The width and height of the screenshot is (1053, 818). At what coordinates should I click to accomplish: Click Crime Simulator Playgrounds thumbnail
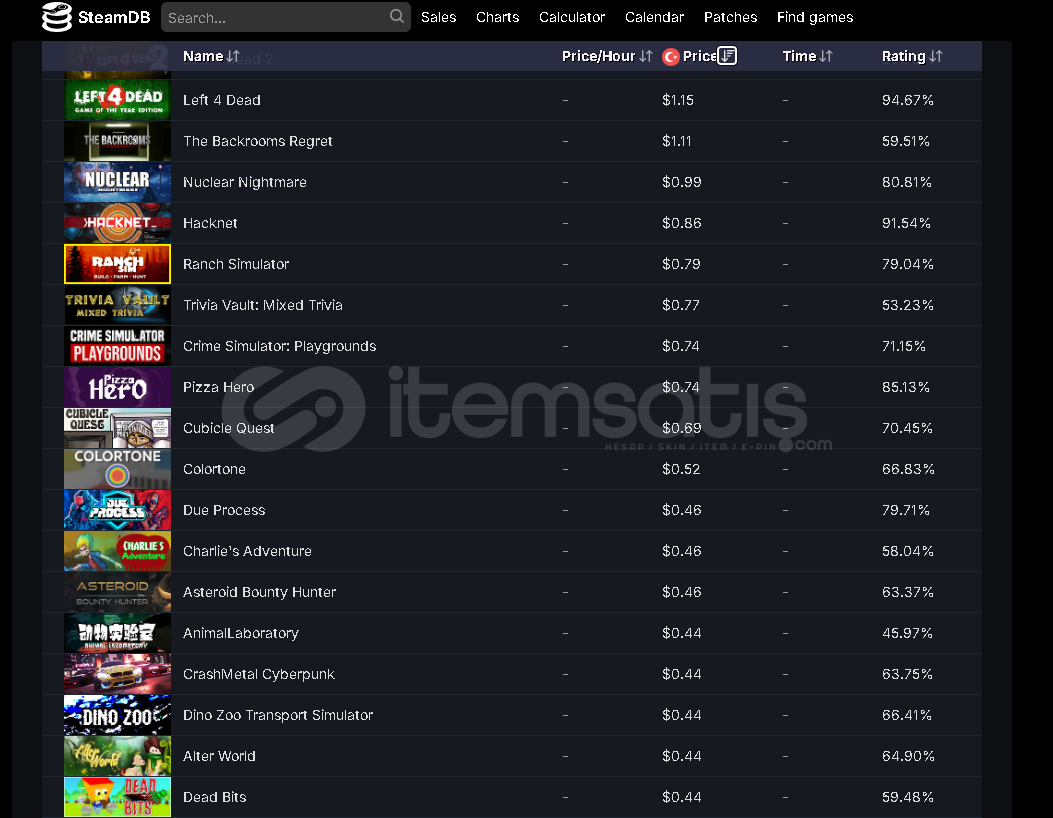[x=118, y=346]
